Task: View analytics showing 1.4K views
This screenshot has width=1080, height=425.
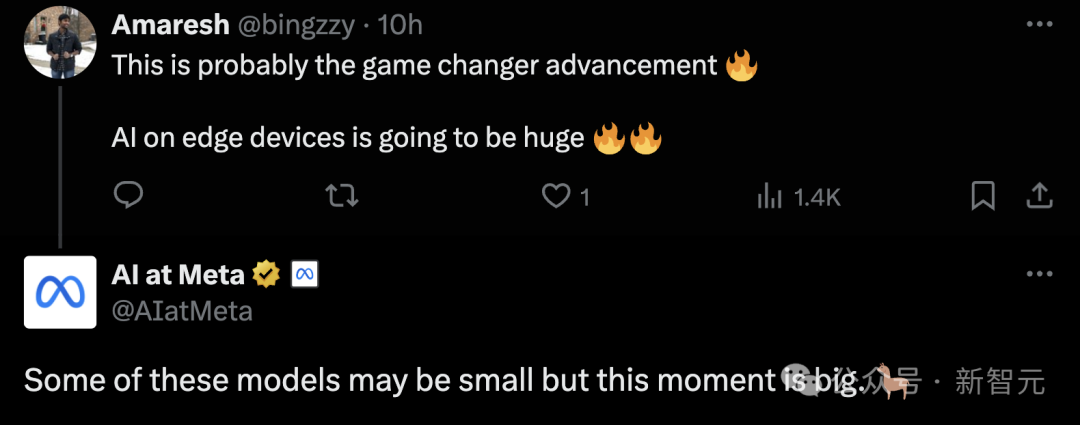Action: pos(799,198)
